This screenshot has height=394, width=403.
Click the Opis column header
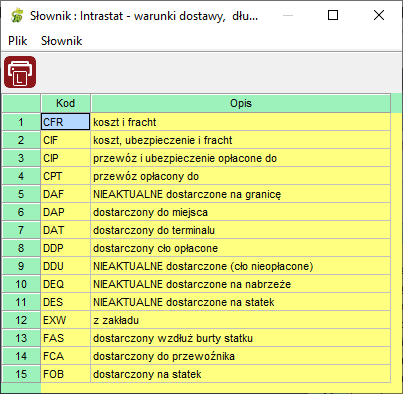point(241,103)
